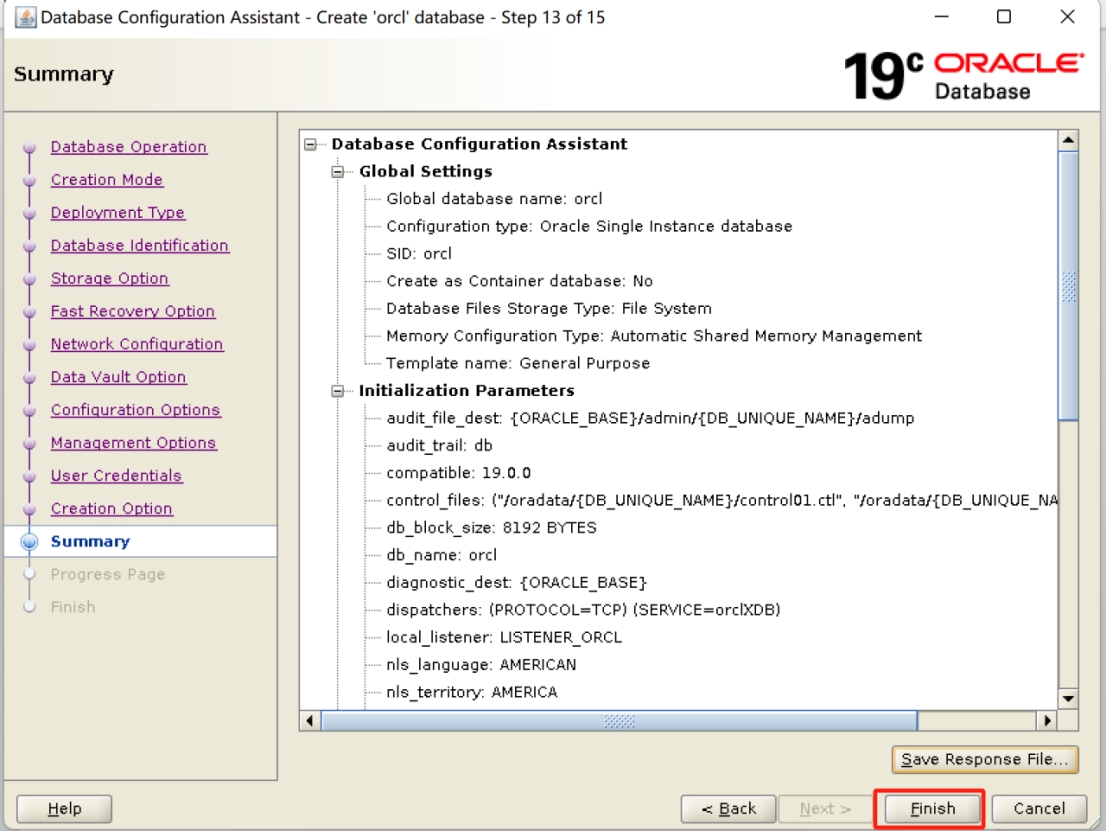The width and height of the screenshot is (1107, 831).
Task: Minimize the Database Configuration Assistant window
Action: pyautogui.click(x=941, y=16)
